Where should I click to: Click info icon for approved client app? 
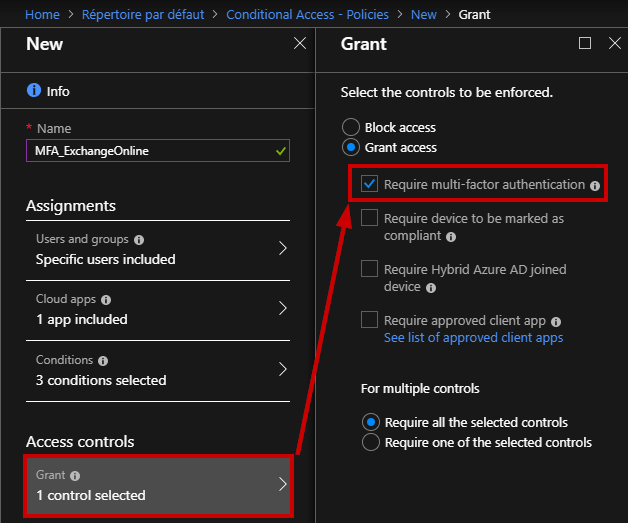click(x=556, y=322)
